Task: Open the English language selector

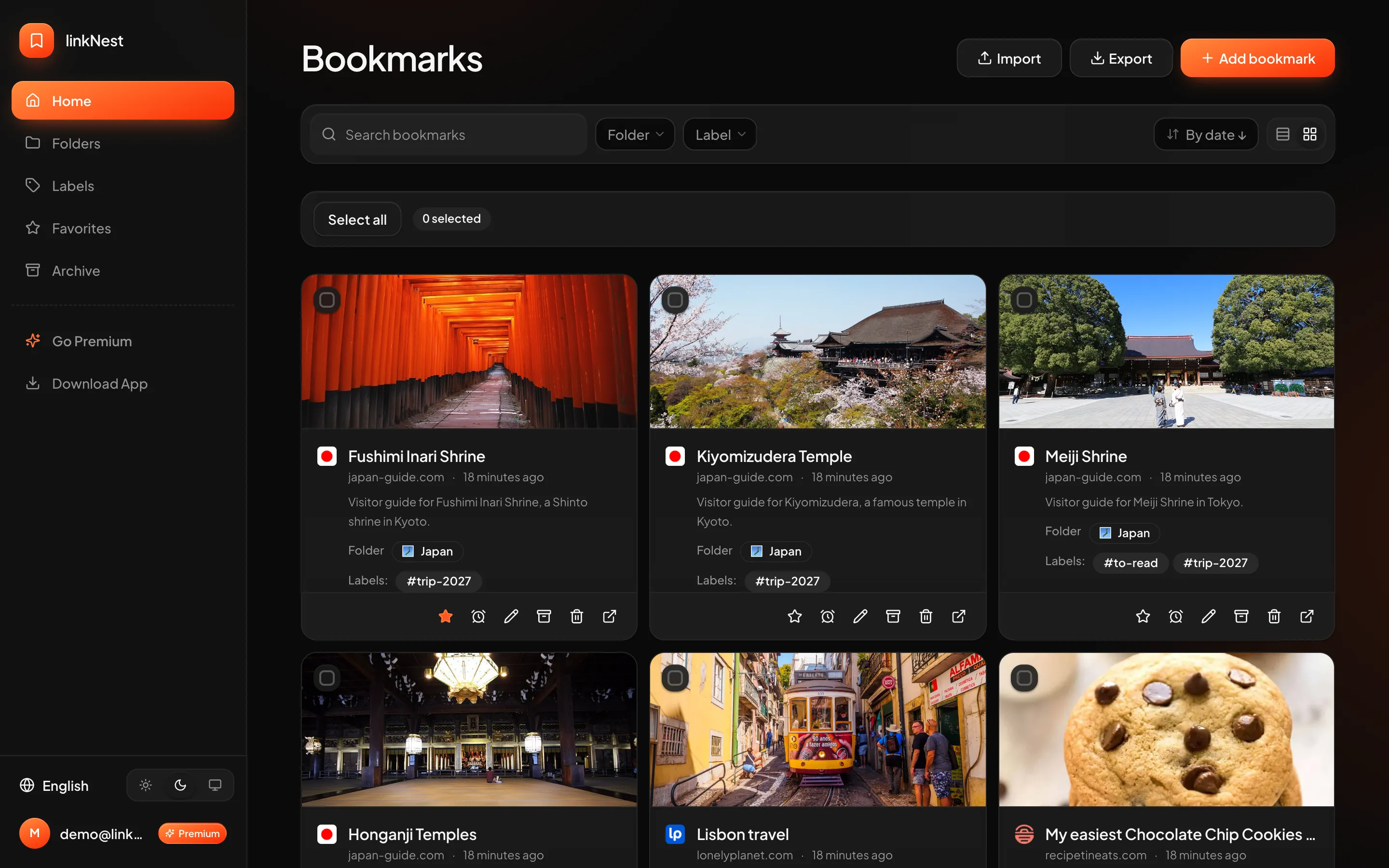Action: pyautogui.click(x=54, y=786)
